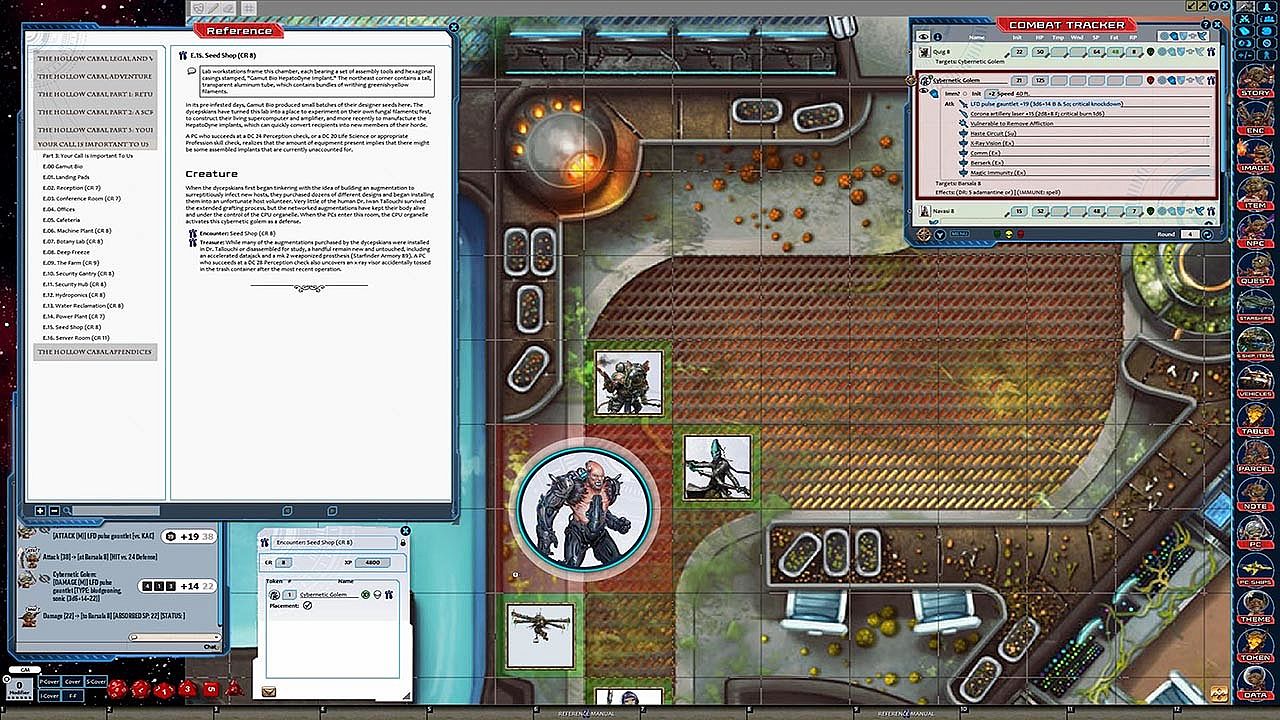Open the Enc (encounters) sidebar button
Screen dimensions: 1280x720
tap(1255, 117)
